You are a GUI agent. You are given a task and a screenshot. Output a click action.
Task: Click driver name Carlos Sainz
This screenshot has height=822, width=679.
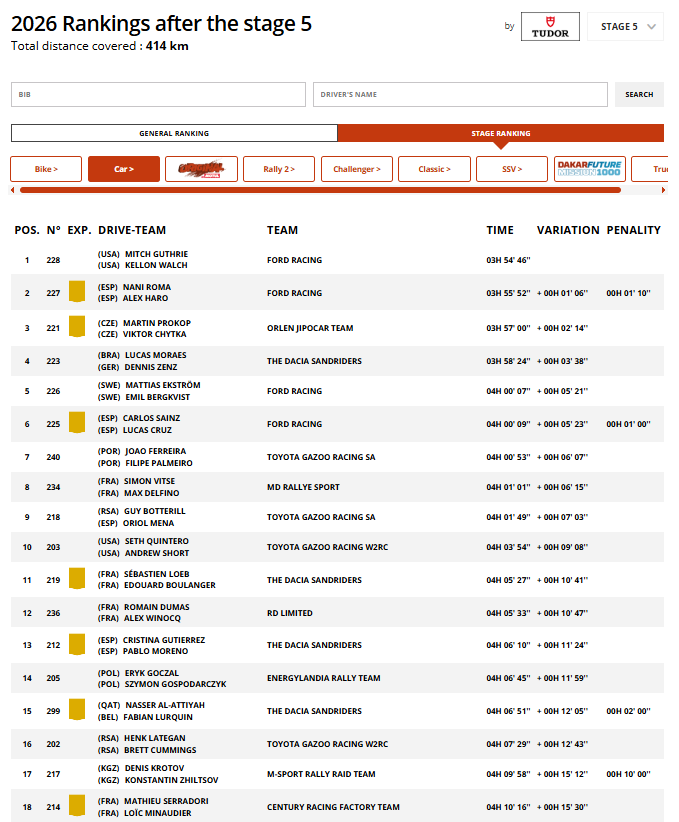152,418
